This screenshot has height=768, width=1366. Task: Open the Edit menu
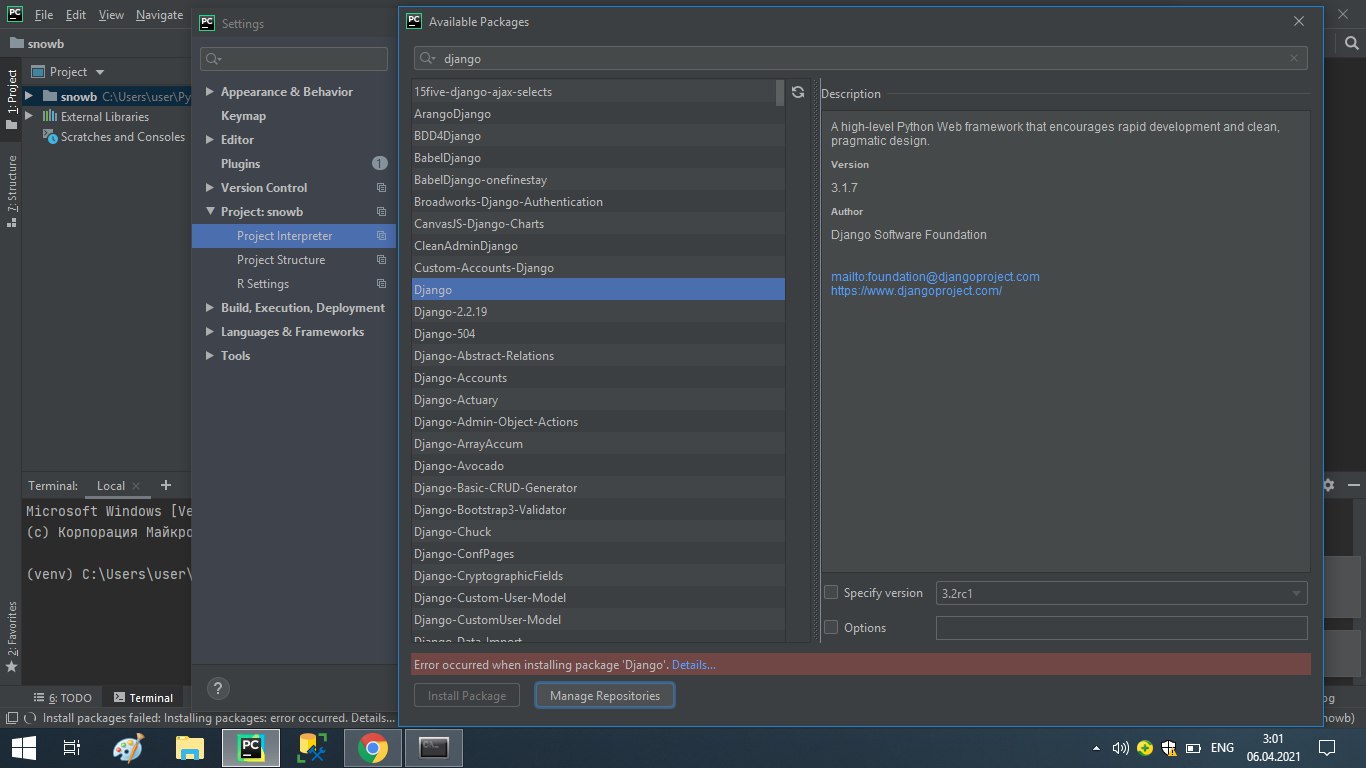click(x=76, y=15)
